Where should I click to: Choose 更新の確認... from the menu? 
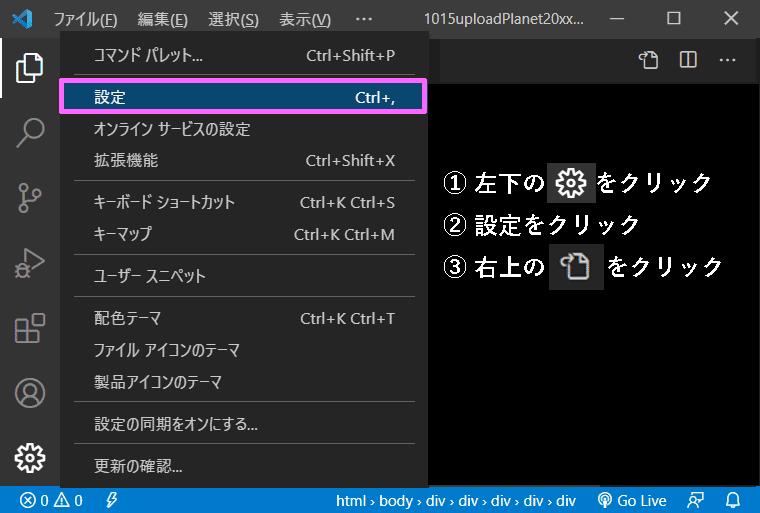click(x=244, y=466)
